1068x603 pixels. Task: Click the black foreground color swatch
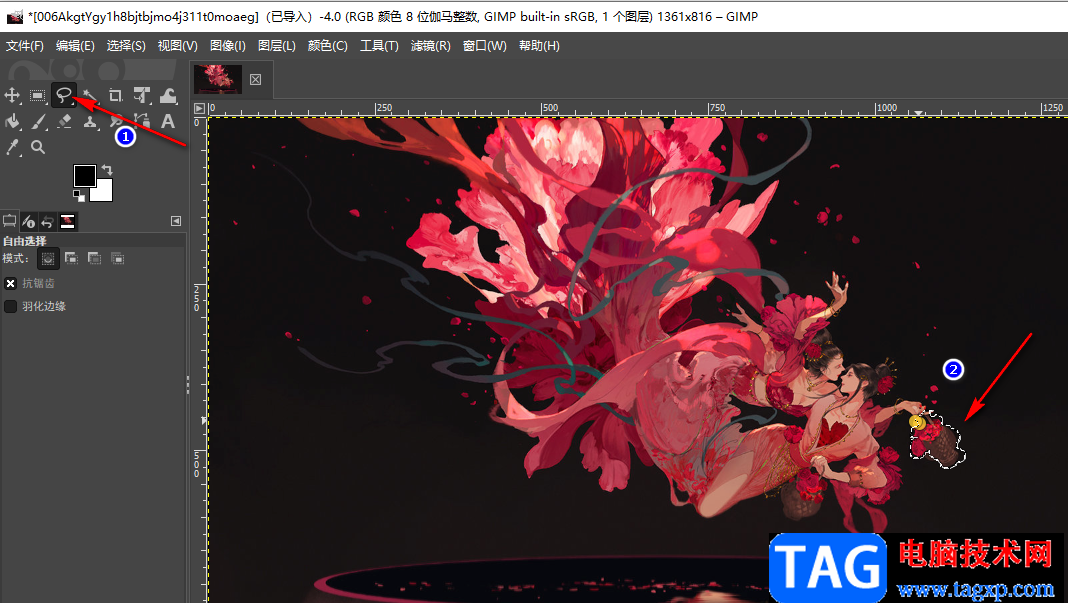[83, 175]
